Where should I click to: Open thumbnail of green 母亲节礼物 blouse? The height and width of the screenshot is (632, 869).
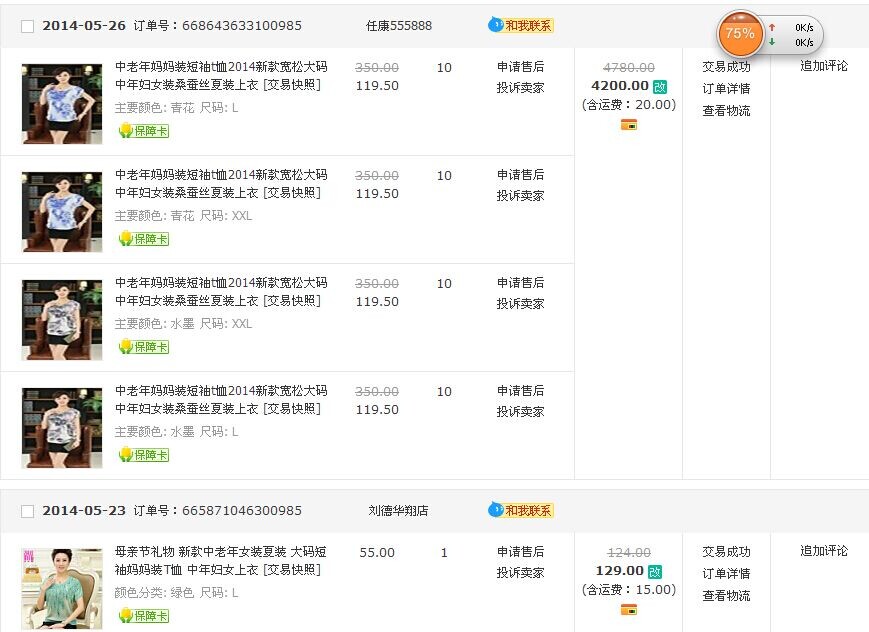[x=62, y=588]
